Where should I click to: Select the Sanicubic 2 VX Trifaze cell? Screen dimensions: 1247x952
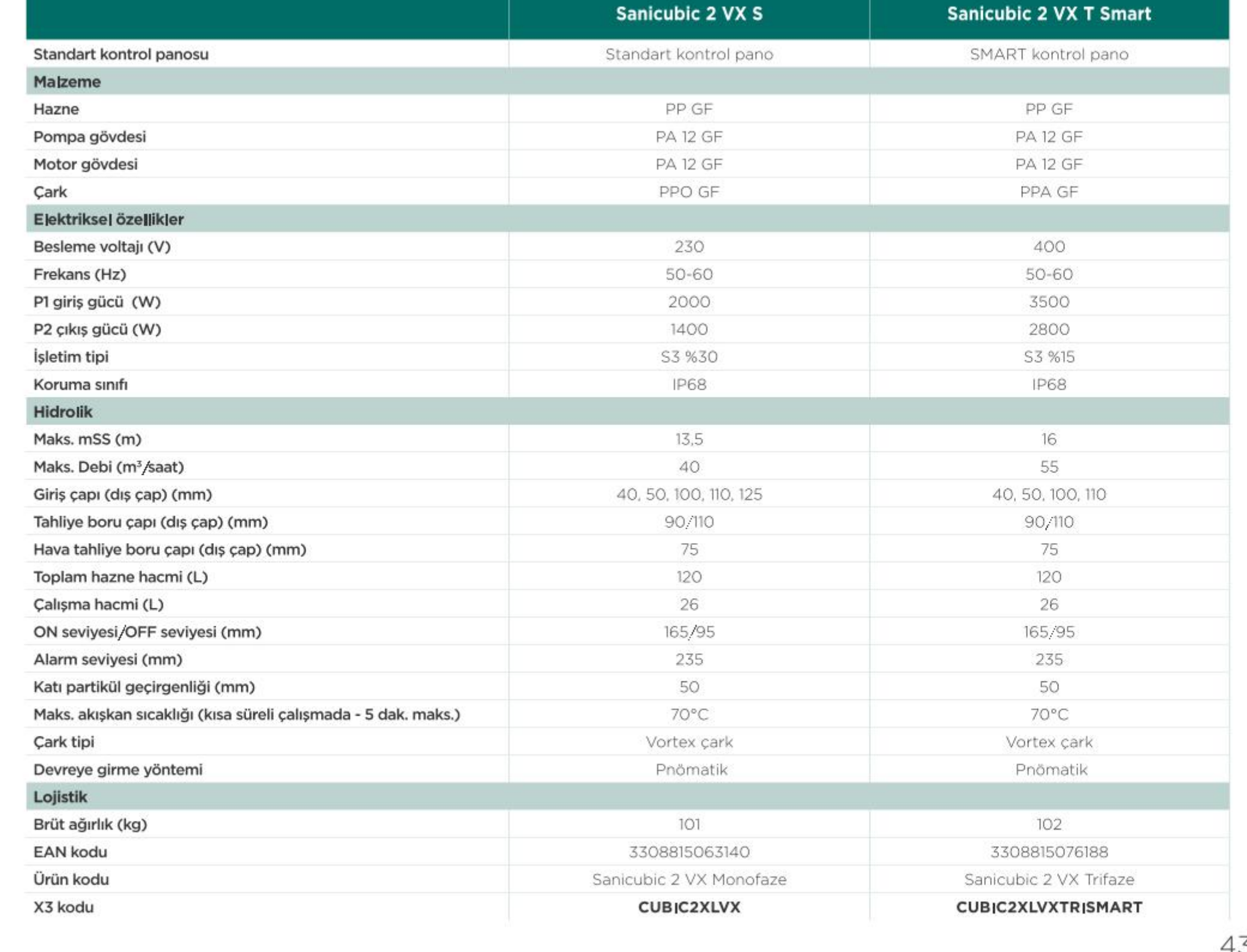click(1049, 880)
